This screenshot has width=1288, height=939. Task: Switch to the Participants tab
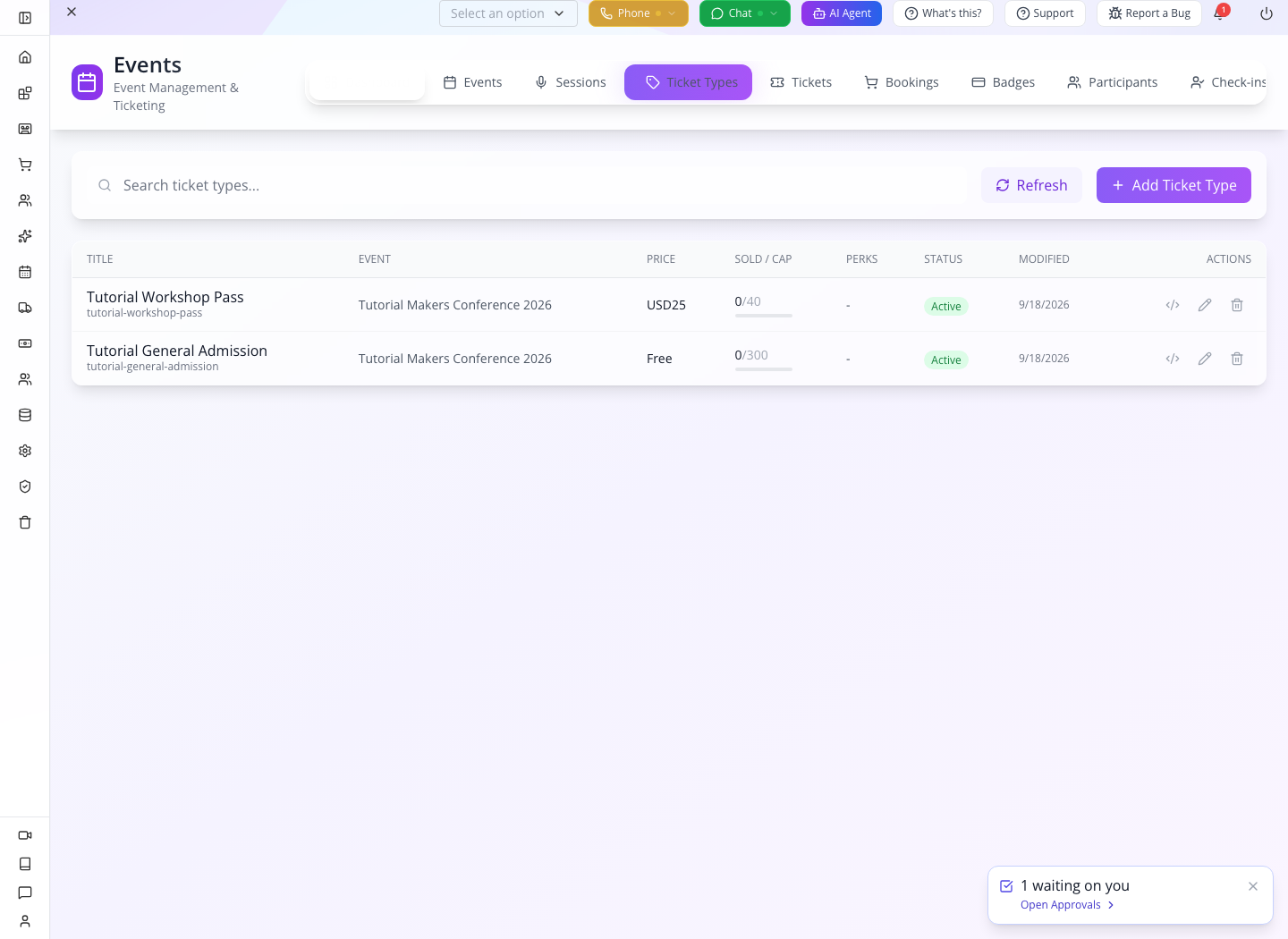tap(1113, 82)
